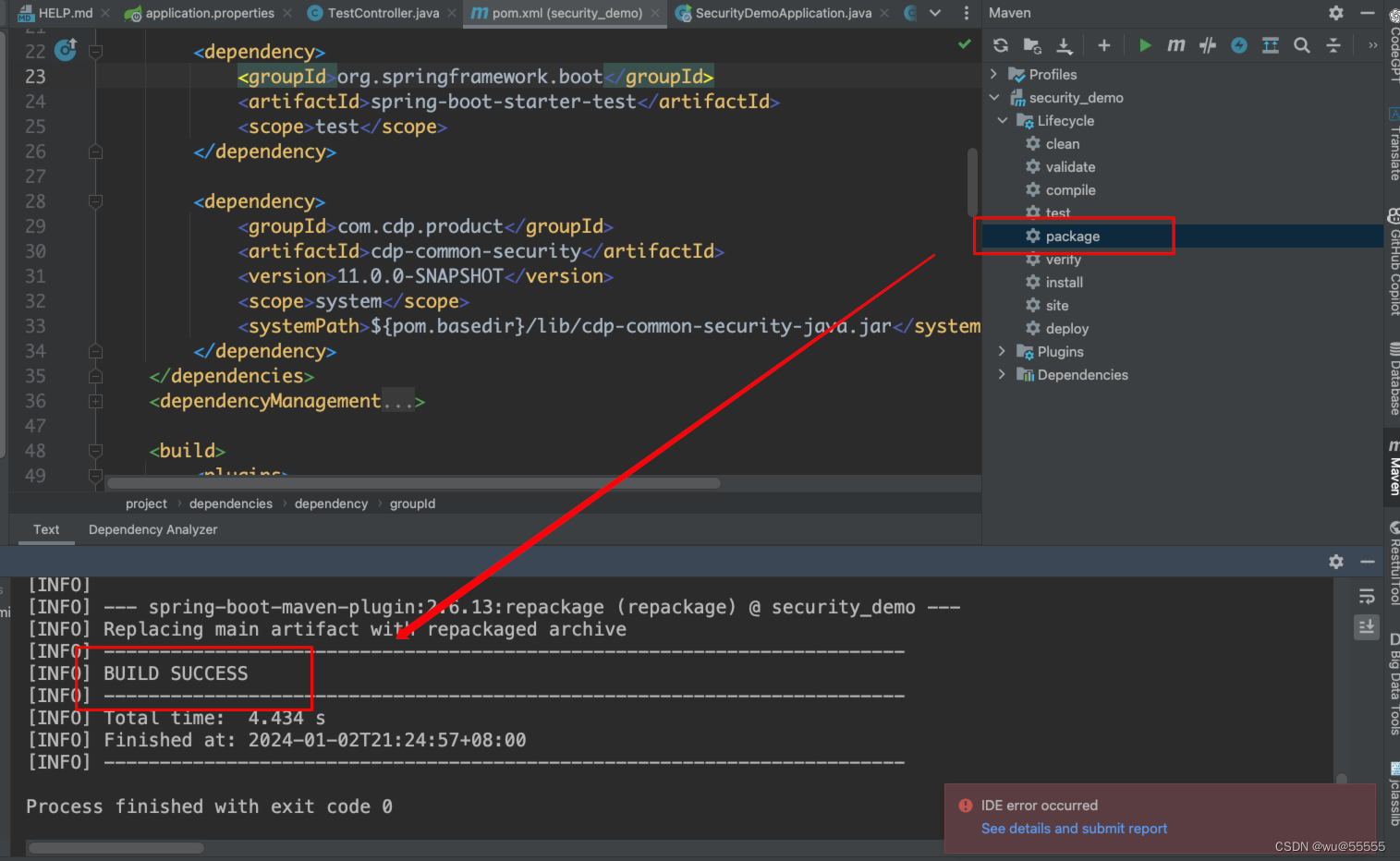The width and height of the screenshot is (1400, 861).
Task: Collapse all nodes in the Maven tree
Action: (x=1333, y=44)
